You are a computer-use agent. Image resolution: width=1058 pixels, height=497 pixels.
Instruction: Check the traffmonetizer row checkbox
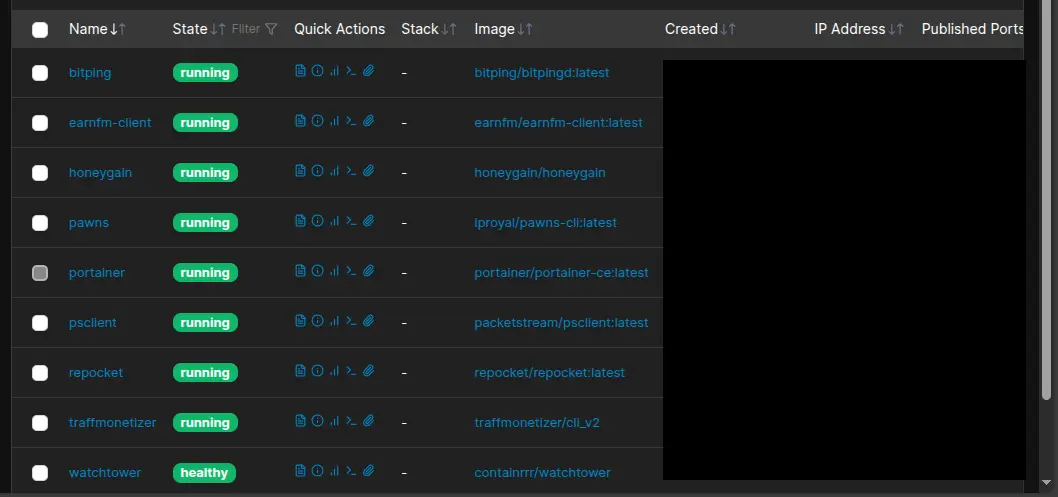(40, 423)
